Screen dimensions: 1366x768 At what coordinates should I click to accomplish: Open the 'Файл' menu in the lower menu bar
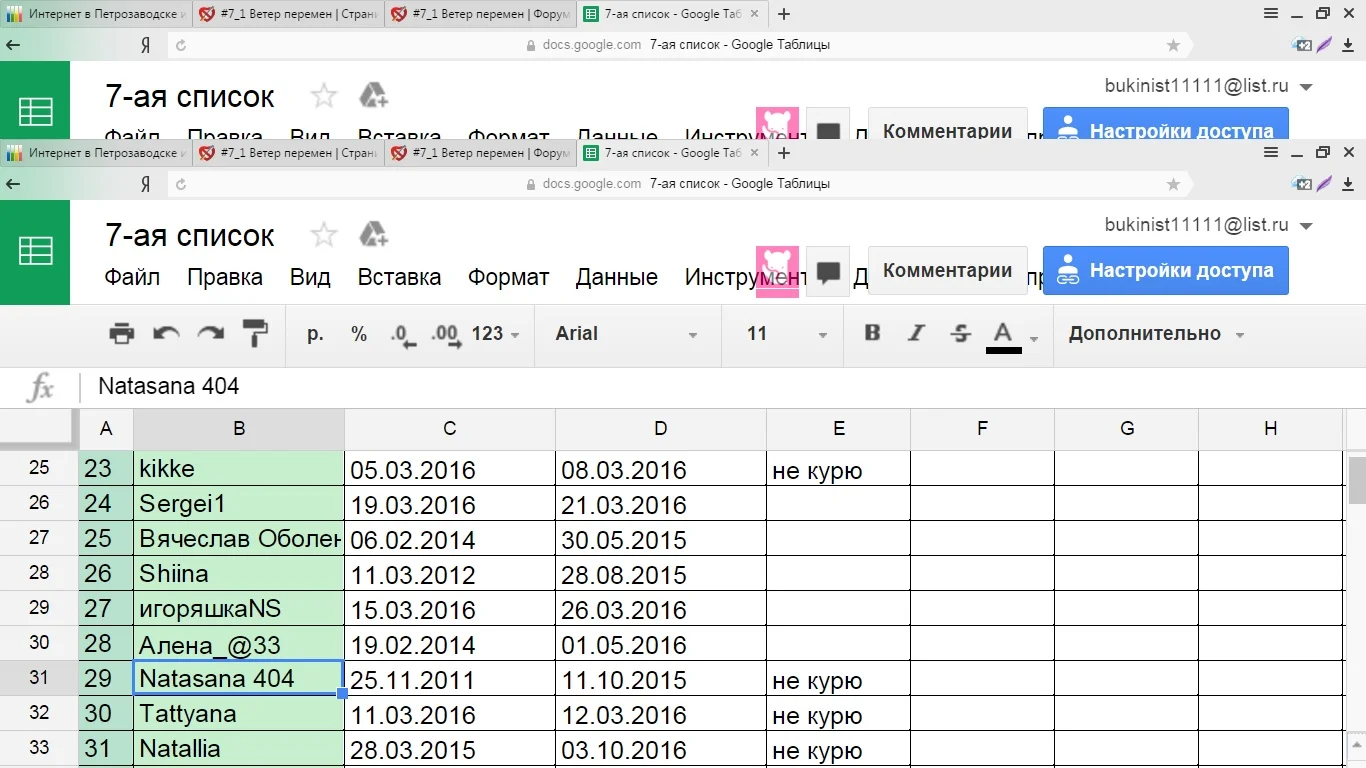coord(132,277)
